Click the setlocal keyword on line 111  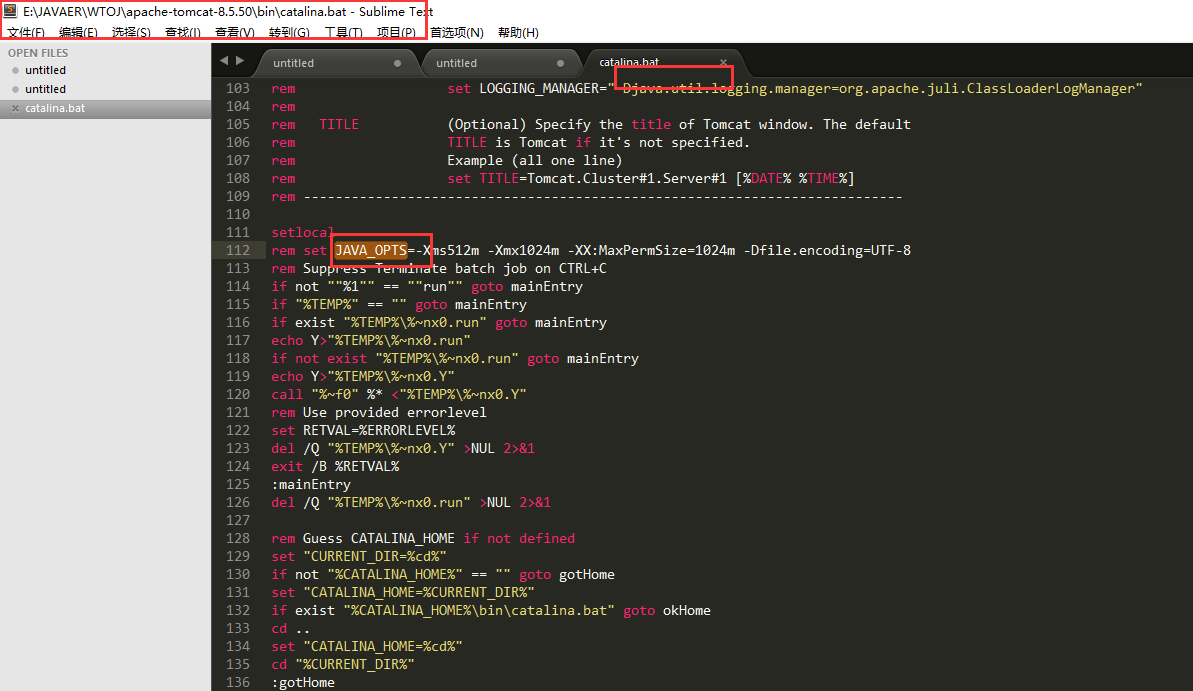point(303,232)
